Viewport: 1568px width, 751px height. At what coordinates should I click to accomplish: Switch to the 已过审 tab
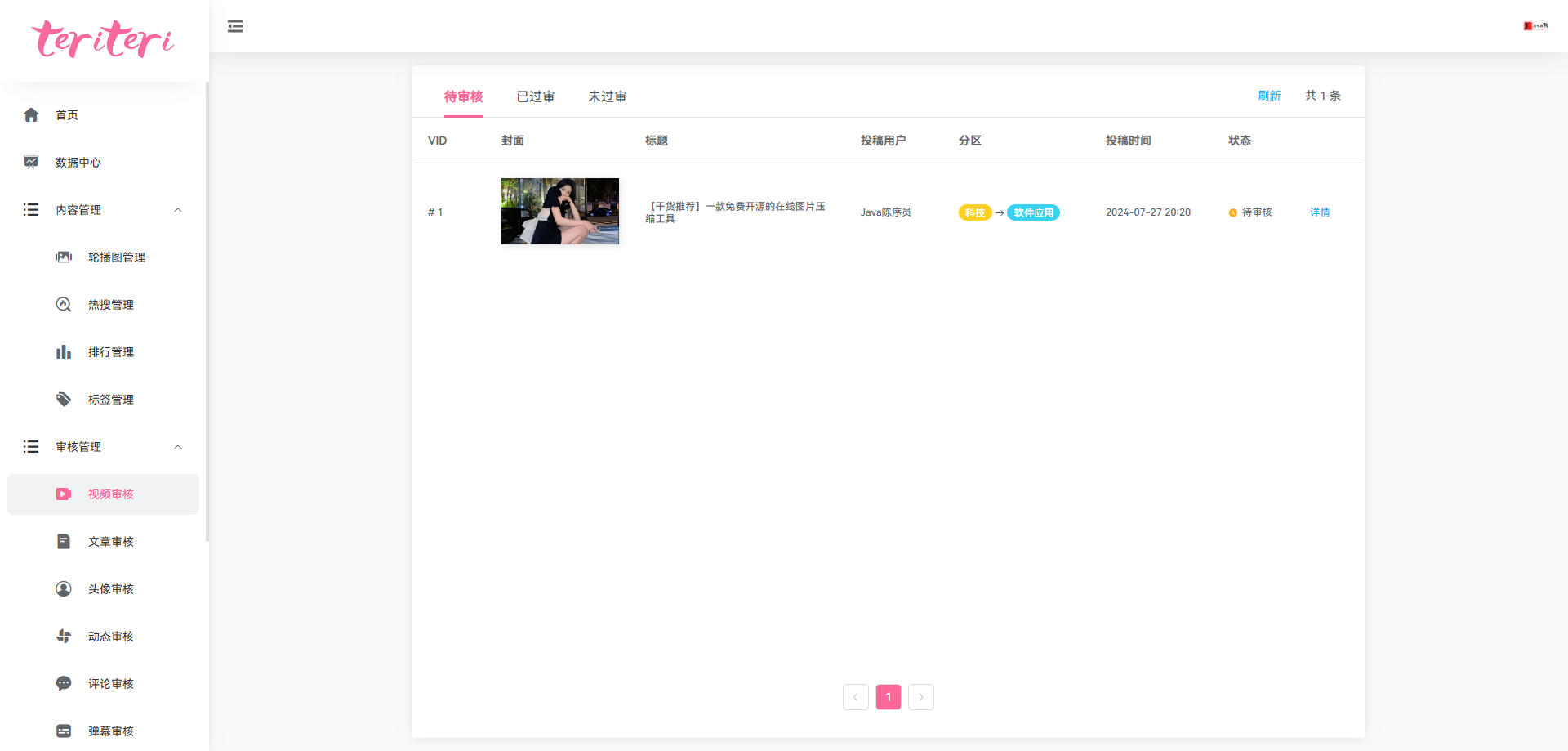[x=536, y=96]
